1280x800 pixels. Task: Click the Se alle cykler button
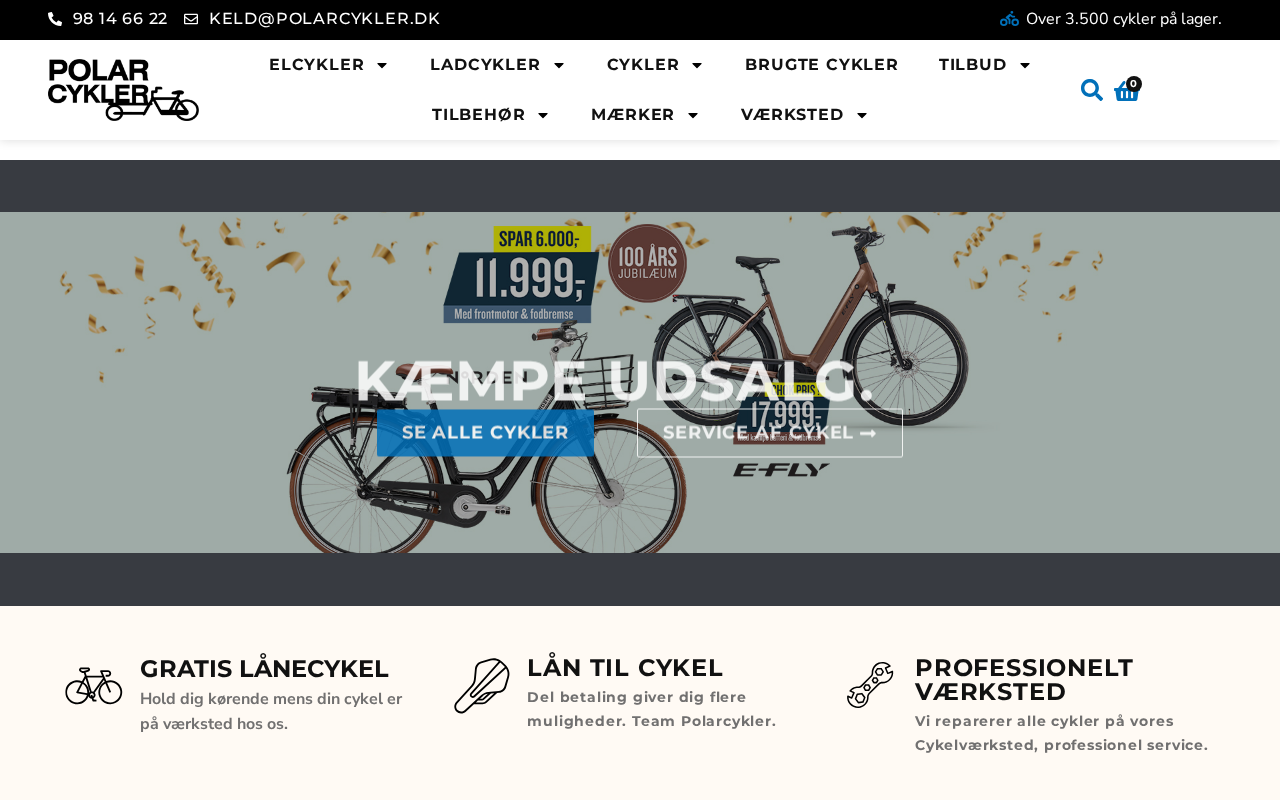[x=485, y=433]
